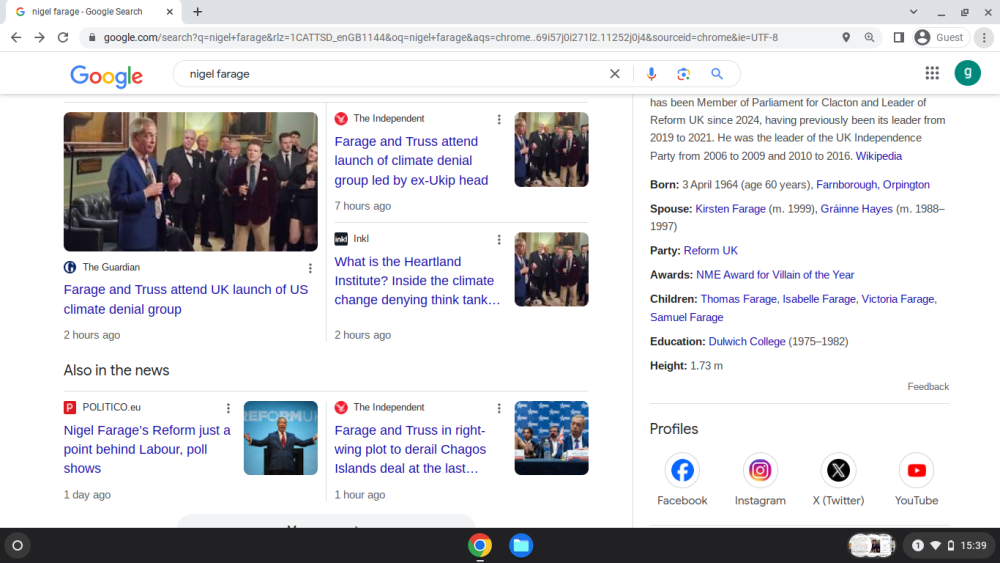Close the nigel farage Google Search tab
The width and height of the screenshot is (1000, 563).
[x=170, y=11]
